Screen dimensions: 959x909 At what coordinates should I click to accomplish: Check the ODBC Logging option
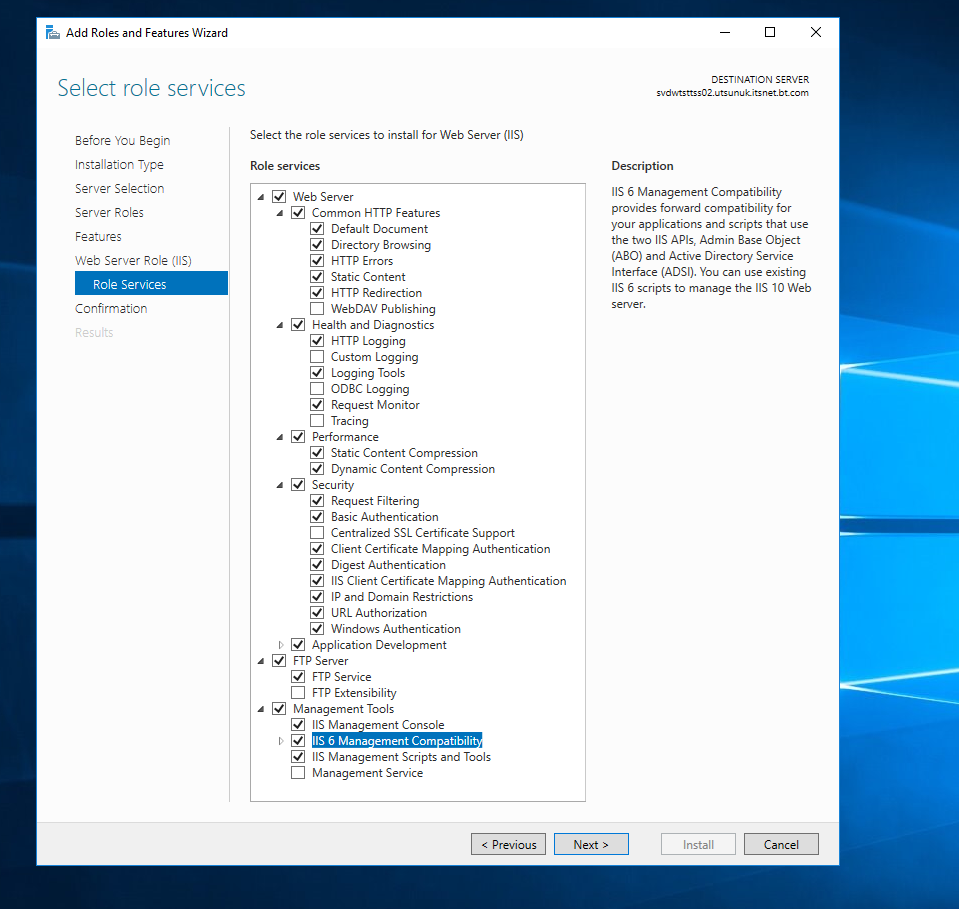(317, 388)
